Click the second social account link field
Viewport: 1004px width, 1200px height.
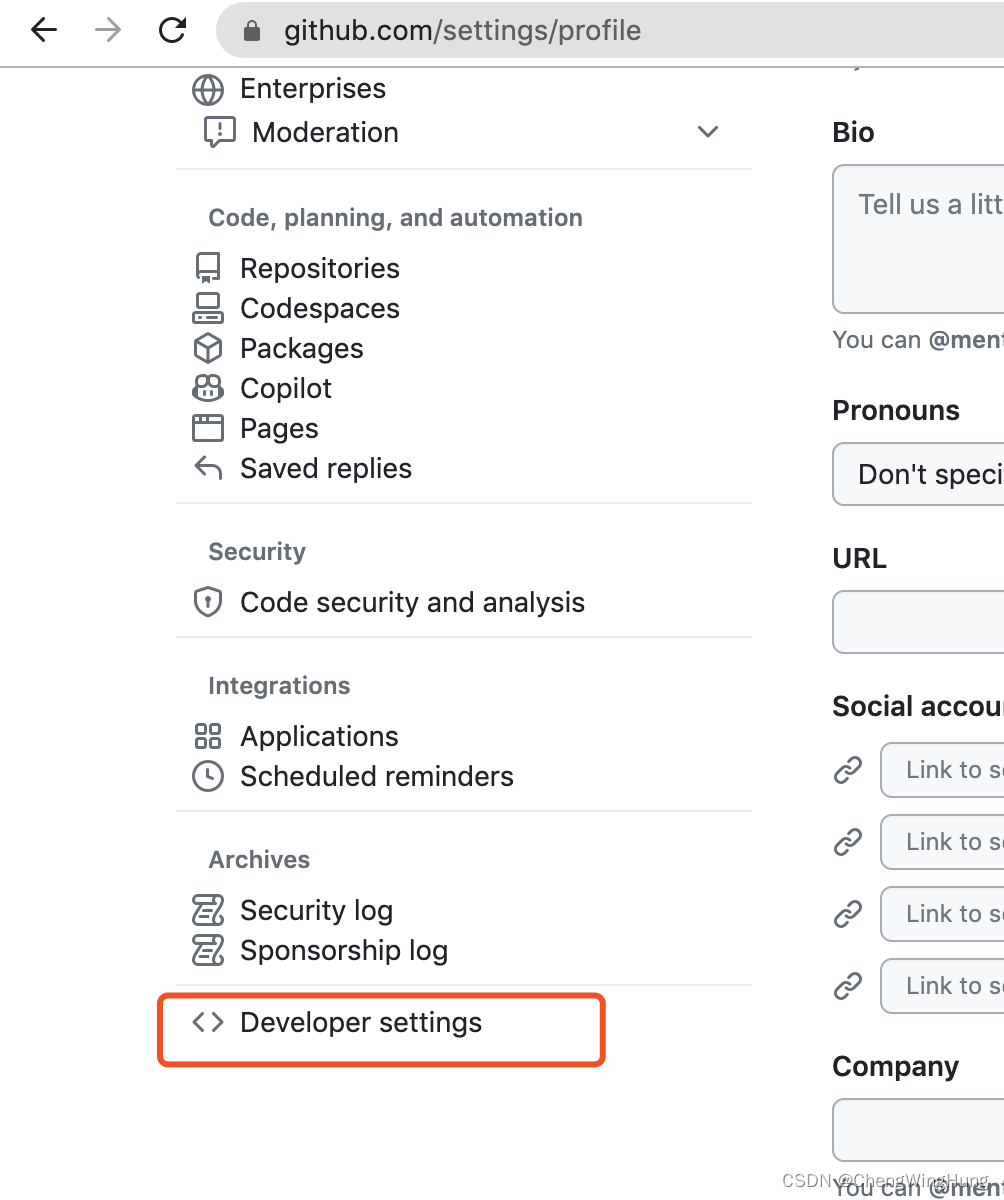942,842
